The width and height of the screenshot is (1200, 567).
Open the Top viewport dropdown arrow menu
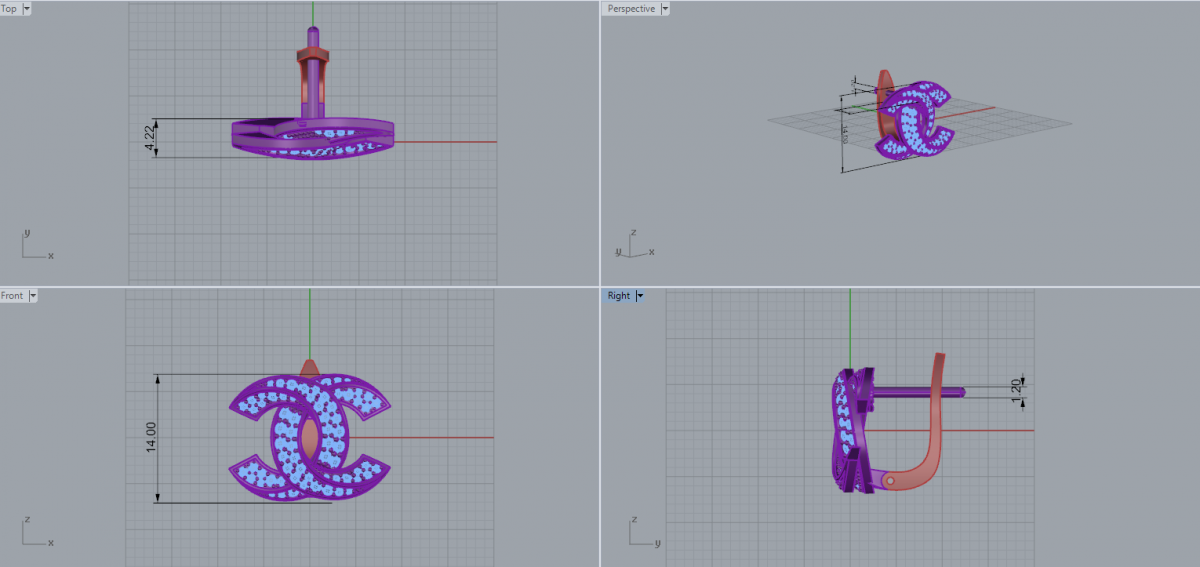[x=26, y=8]
